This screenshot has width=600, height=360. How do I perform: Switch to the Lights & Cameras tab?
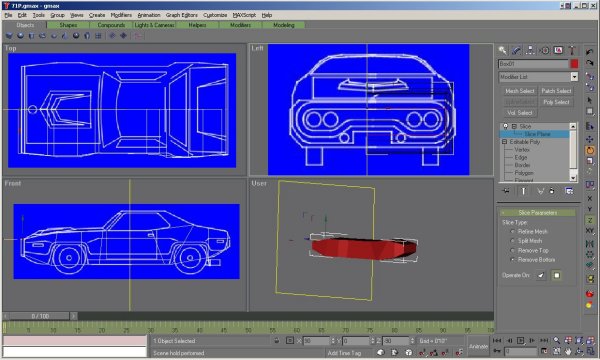click(154, 25)
